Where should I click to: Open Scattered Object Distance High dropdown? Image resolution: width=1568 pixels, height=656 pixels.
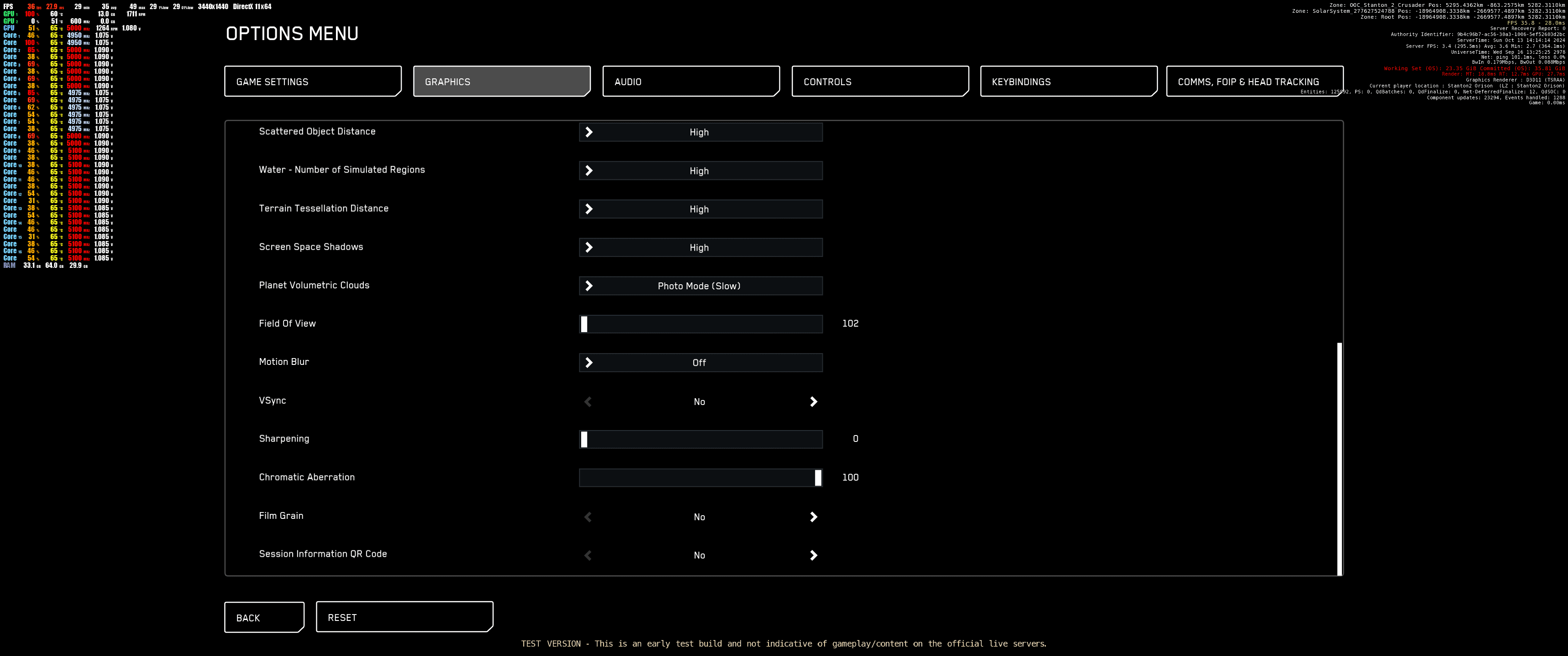coord(701,132)
